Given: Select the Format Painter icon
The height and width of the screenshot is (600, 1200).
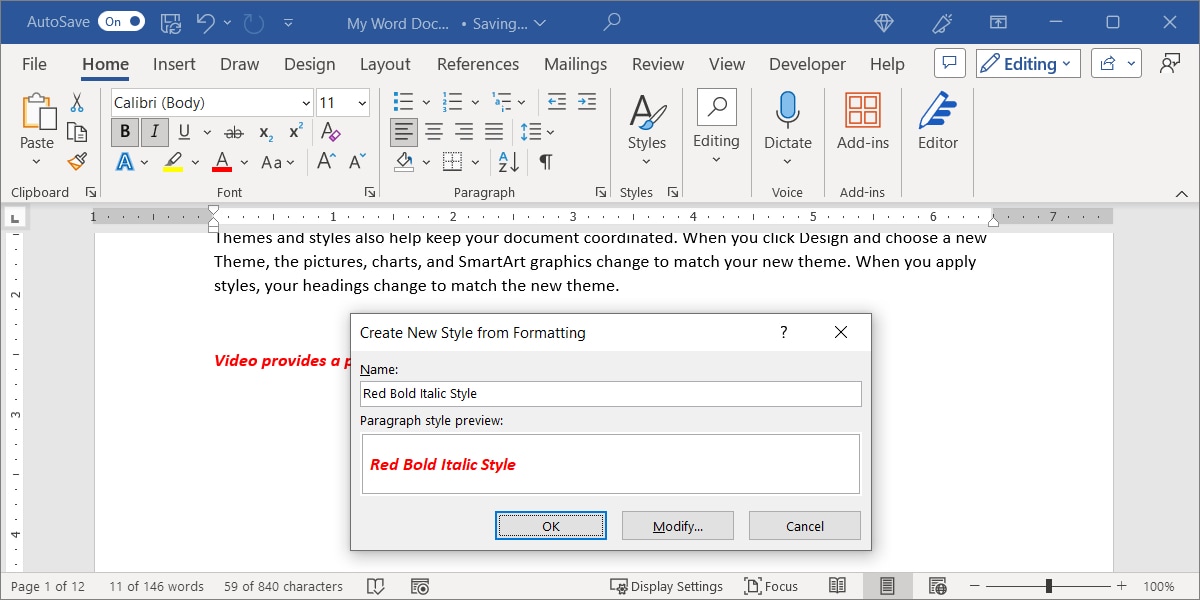Looking at the screenshot, I should [x=77, y=161].
